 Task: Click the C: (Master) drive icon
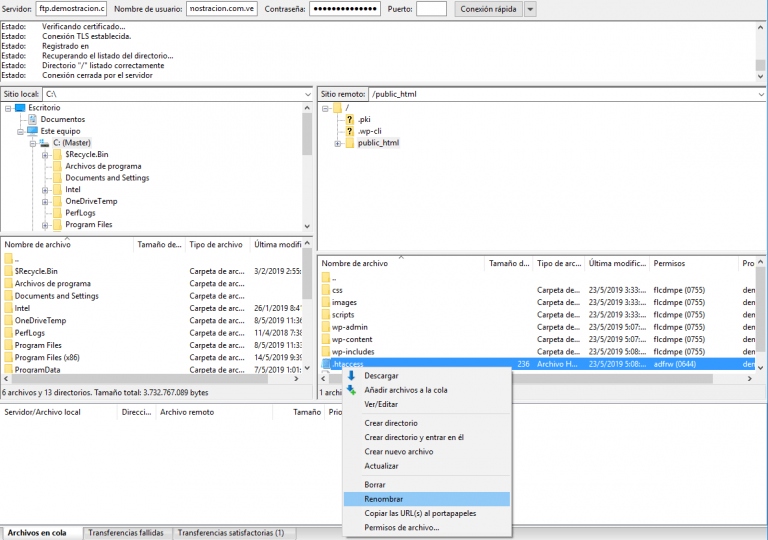pyautogui.click(x=45, y=143)
